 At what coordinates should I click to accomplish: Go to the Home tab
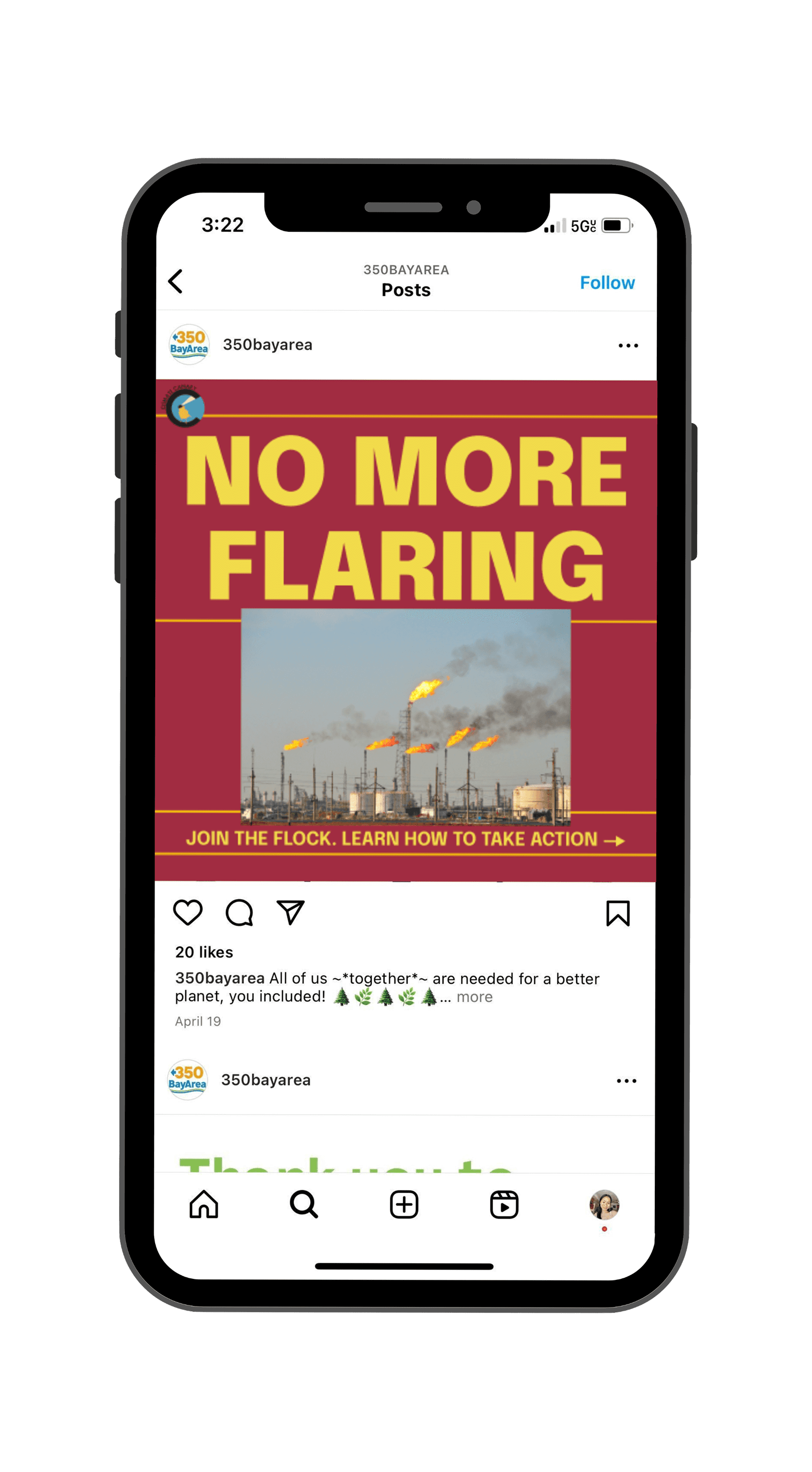click(204, 1204)
